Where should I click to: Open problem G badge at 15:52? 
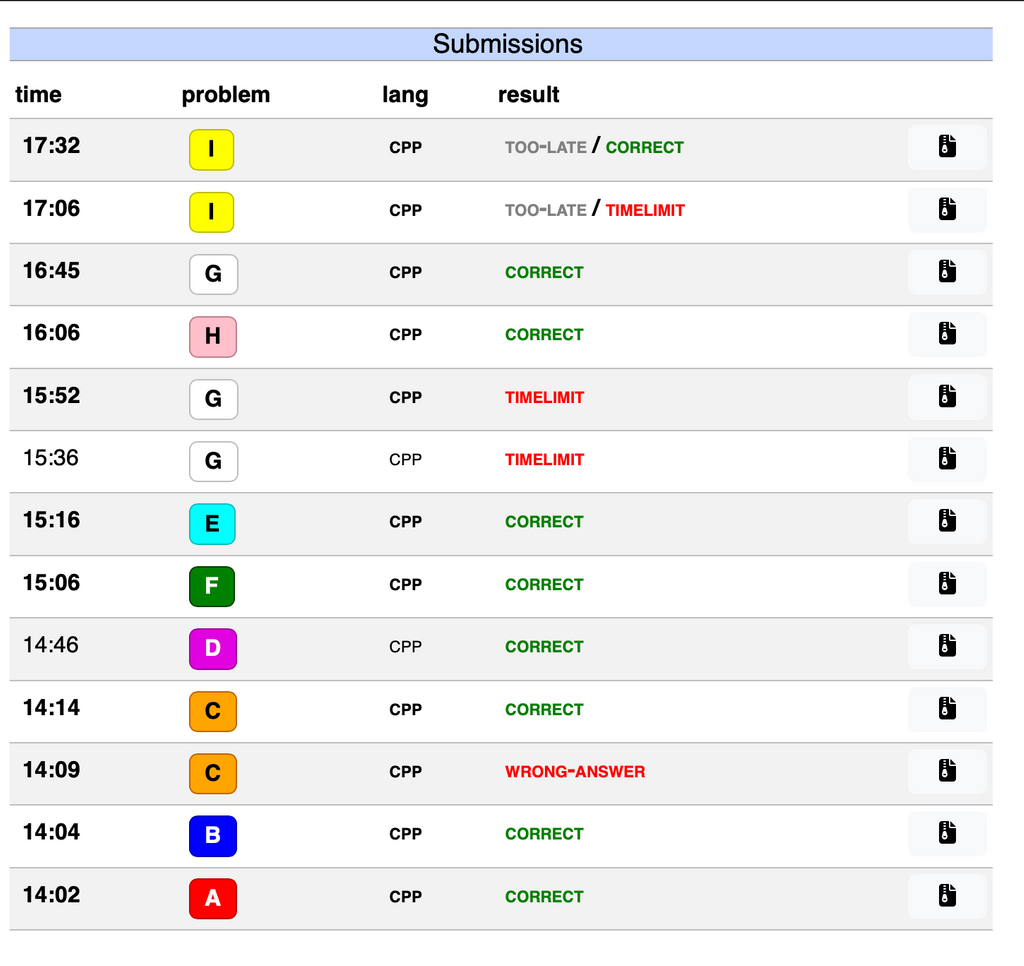point(213,399)
